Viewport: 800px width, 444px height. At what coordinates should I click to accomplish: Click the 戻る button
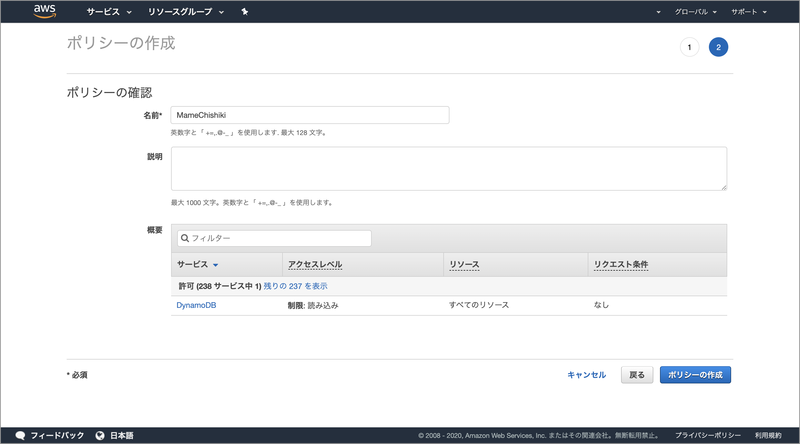click(637, 375)
